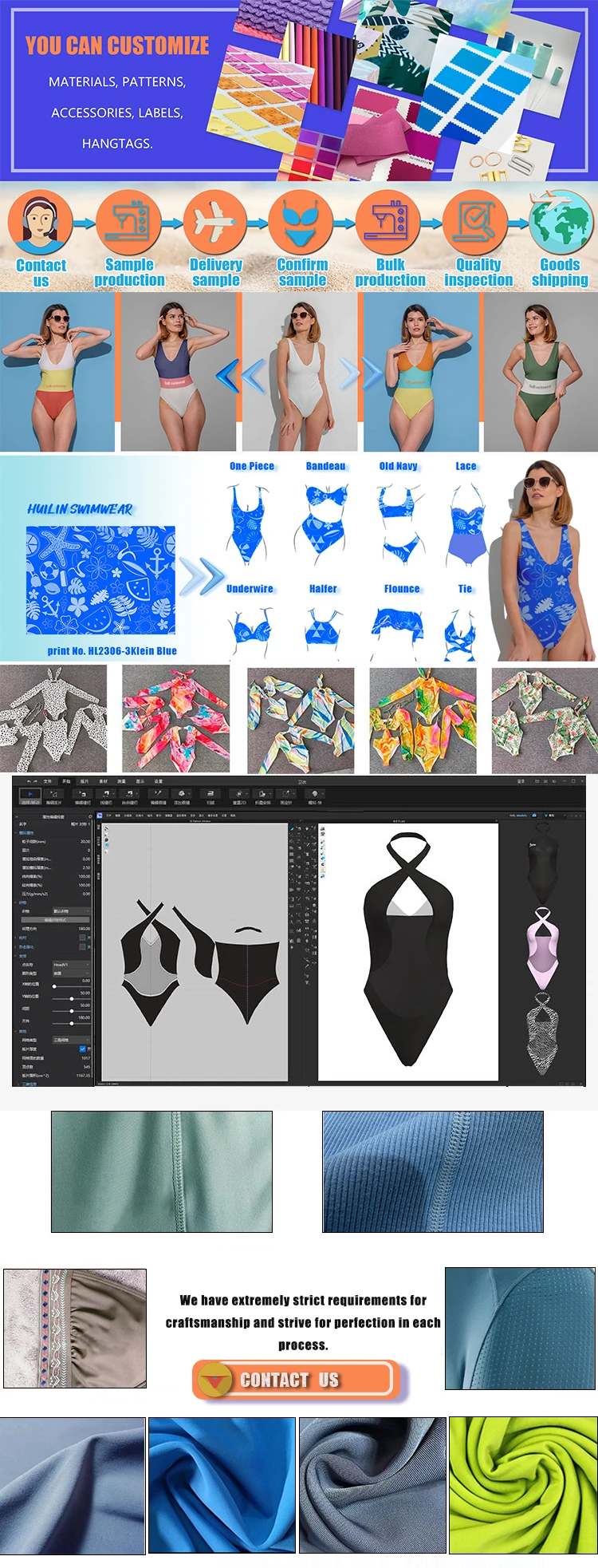Image resolution: width=598 pixels, height=1568 pixels.
Task: Click the white swimsuit model photo
Action: [x=300, y=373]
